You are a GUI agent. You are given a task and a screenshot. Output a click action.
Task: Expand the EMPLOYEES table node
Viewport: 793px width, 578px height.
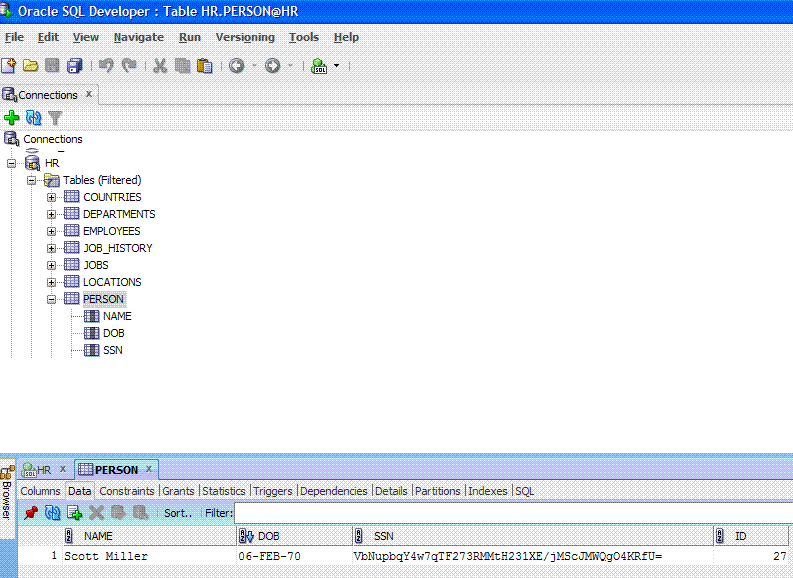coord(51,232)
